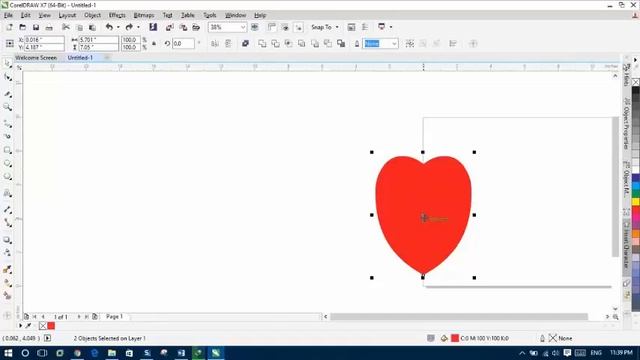Weld the selected objects

click(x=262, y=44)
